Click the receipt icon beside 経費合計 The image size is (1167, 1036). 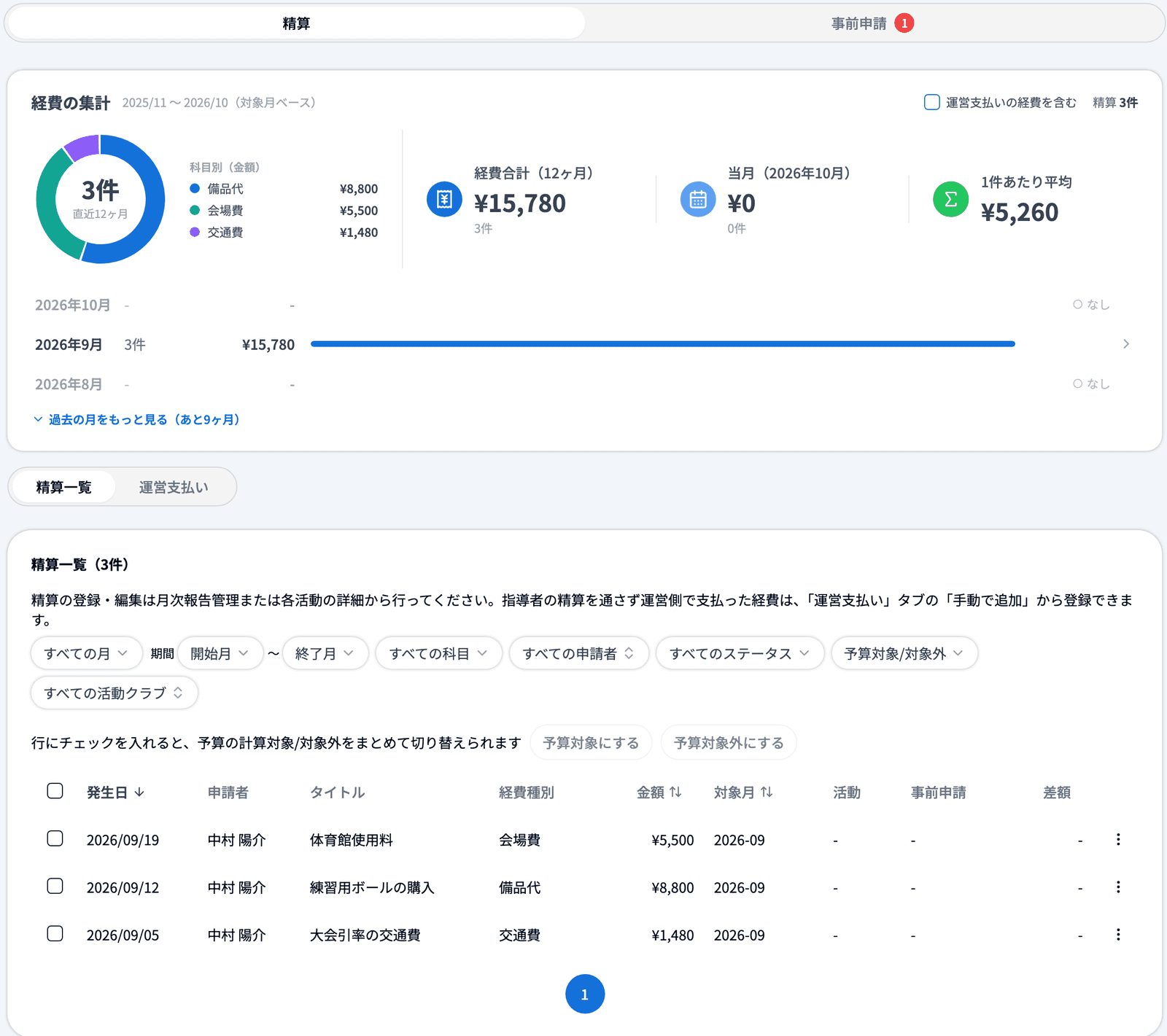pyautogui.click(x=444, y=199)
